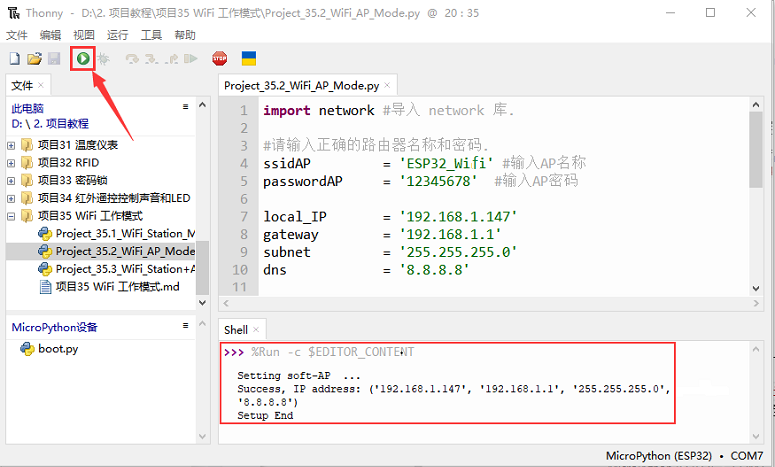Image resolution: width=775 pixels, height=467 pixels.
Task: Open the 此电脑 panel hamburger menu
Action: pyautogui.click(x=185, y=107)
